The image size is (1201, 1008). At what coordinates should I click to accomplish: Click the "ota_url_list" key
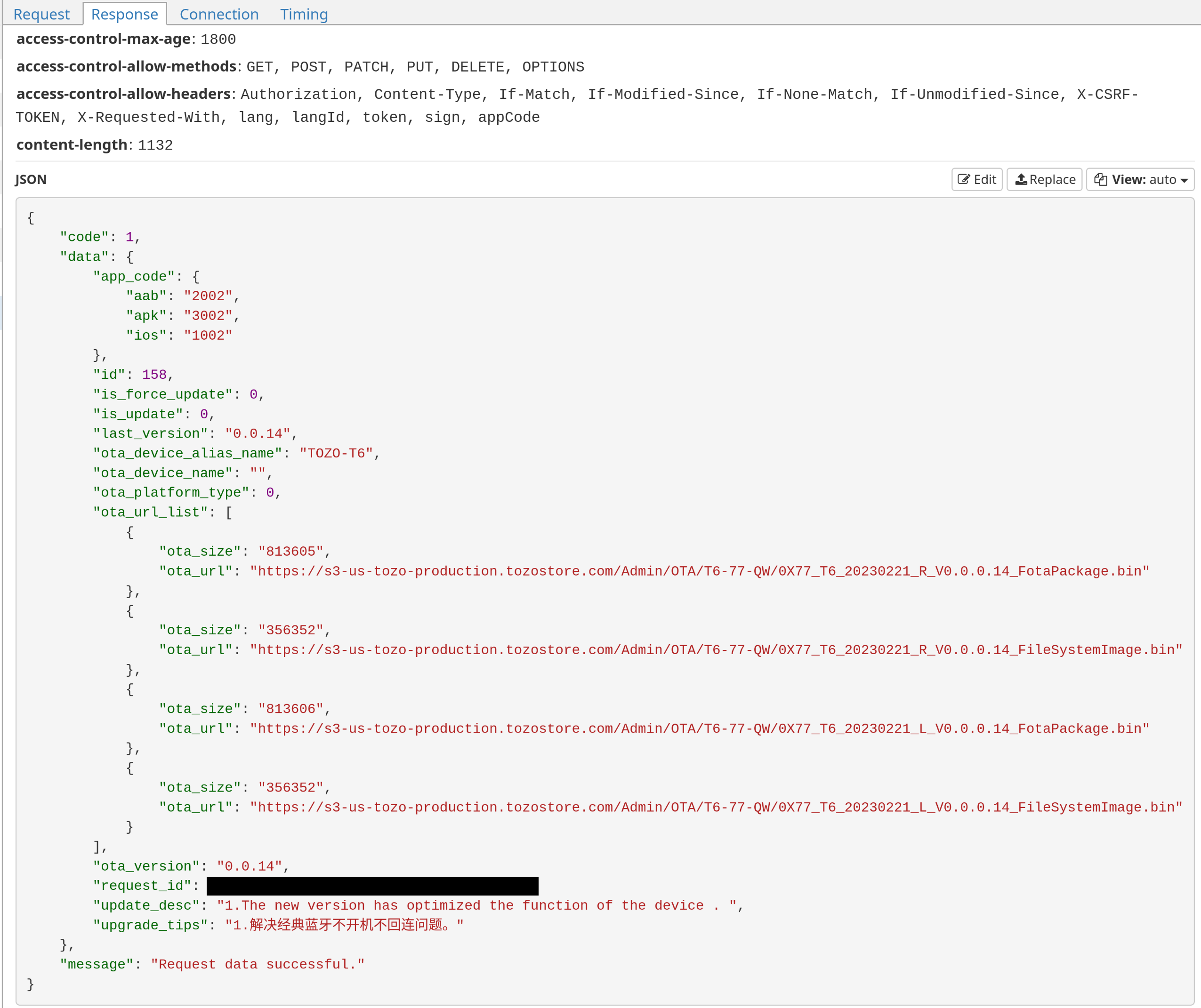150,512
